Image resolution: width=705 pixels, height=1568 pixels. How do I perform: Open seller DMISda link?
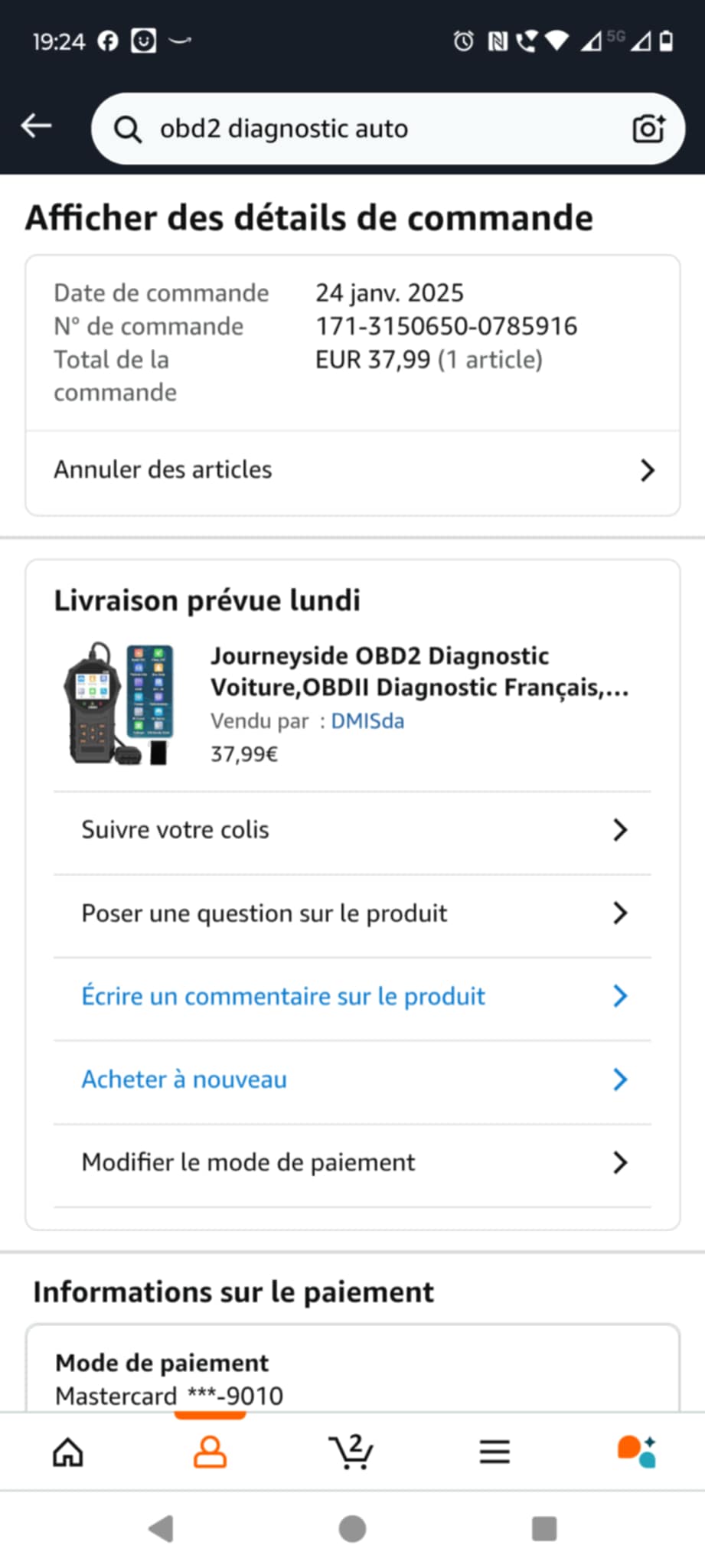pos(367,721)
